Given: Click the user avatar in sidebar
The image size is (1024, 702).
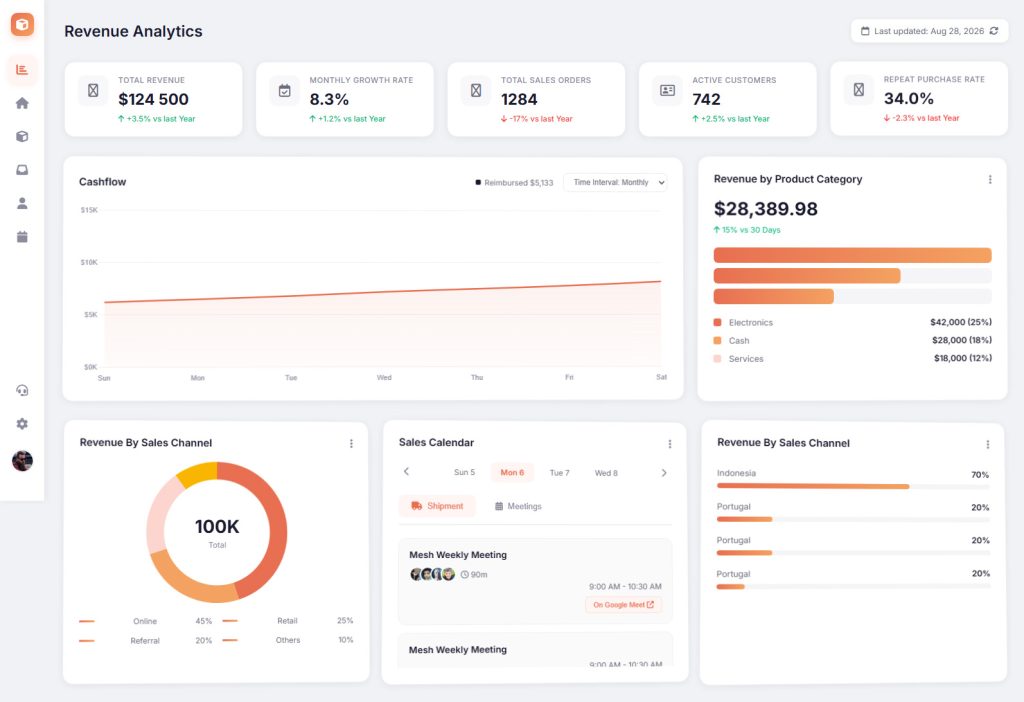Looking at the screenshot, I should point(22,460).
